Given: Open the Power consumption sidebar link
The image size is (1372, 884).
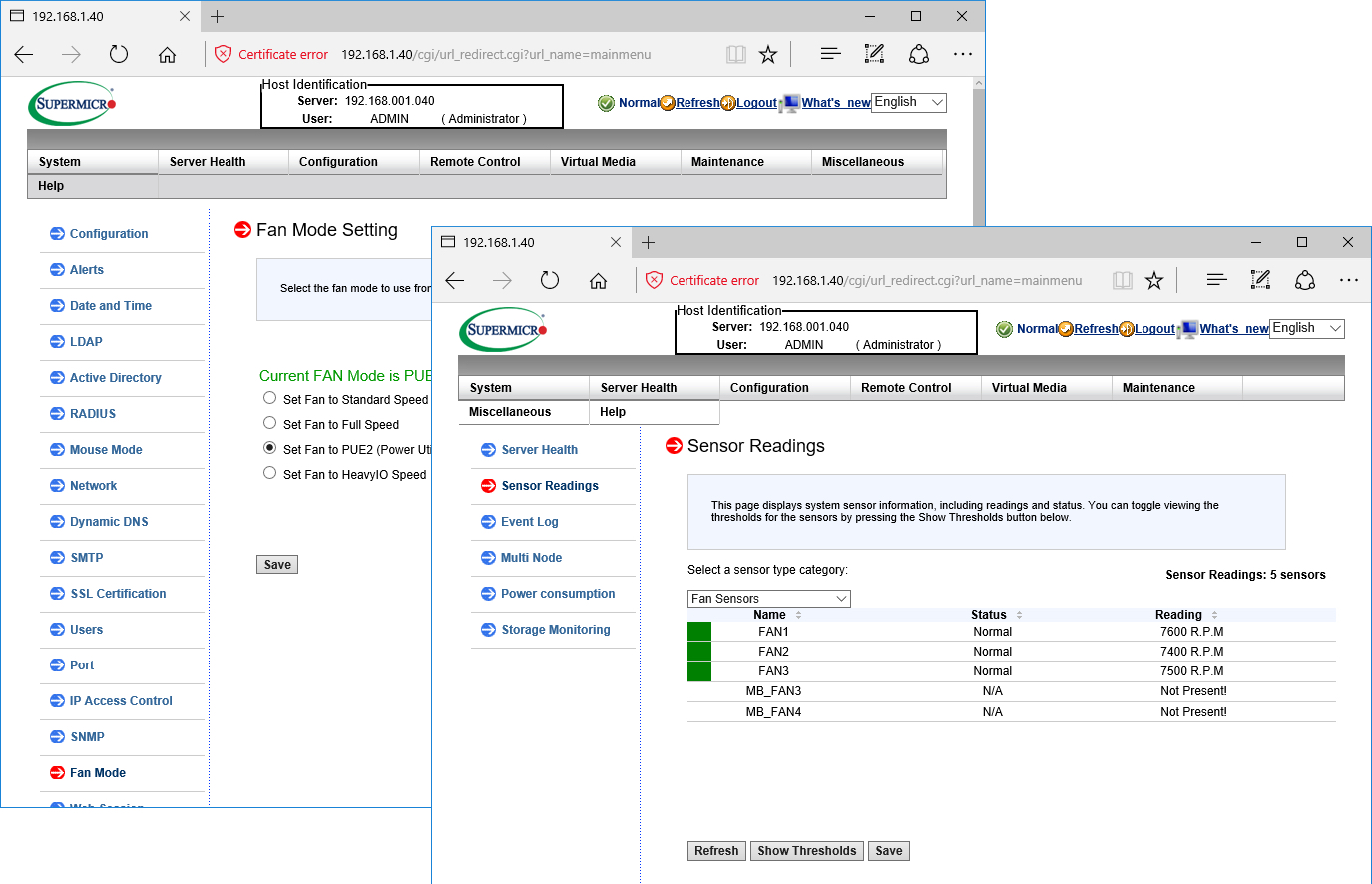Looking at the screenshot, I should pos(558,594).
